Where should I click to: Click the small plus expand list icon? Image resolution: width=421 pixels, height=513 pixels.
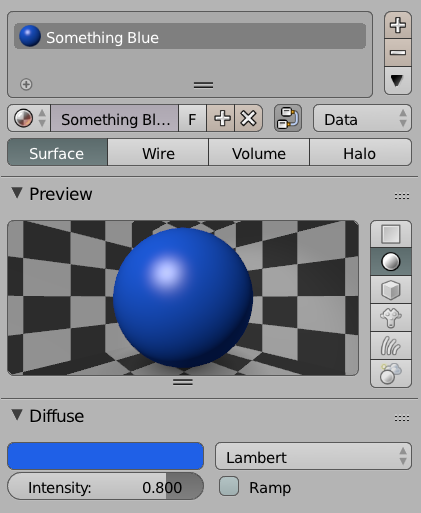point(26,84)
